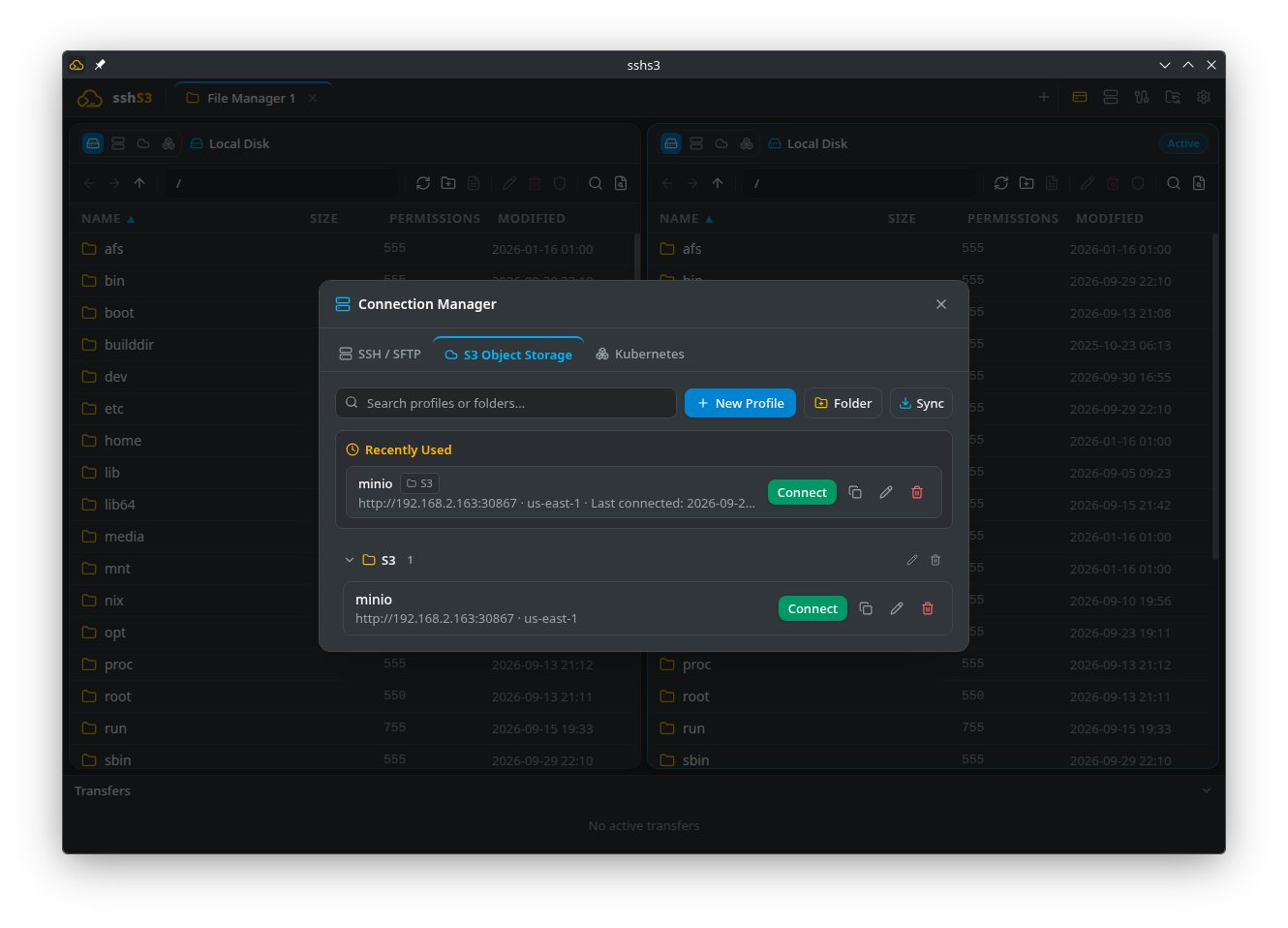Sort left panel by NAME column
The image size is (1288, 928).
coord(107,219)
